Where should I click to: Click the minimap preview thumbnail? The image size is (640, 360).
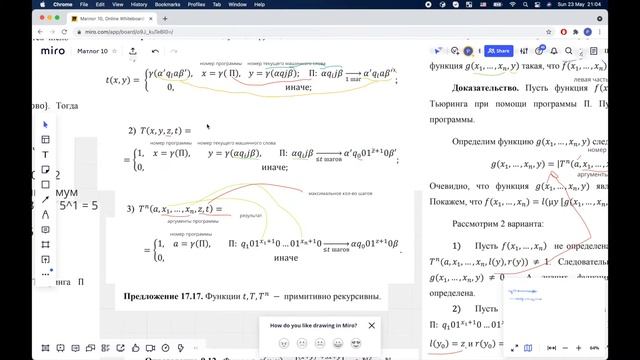(x=554, y=310)
